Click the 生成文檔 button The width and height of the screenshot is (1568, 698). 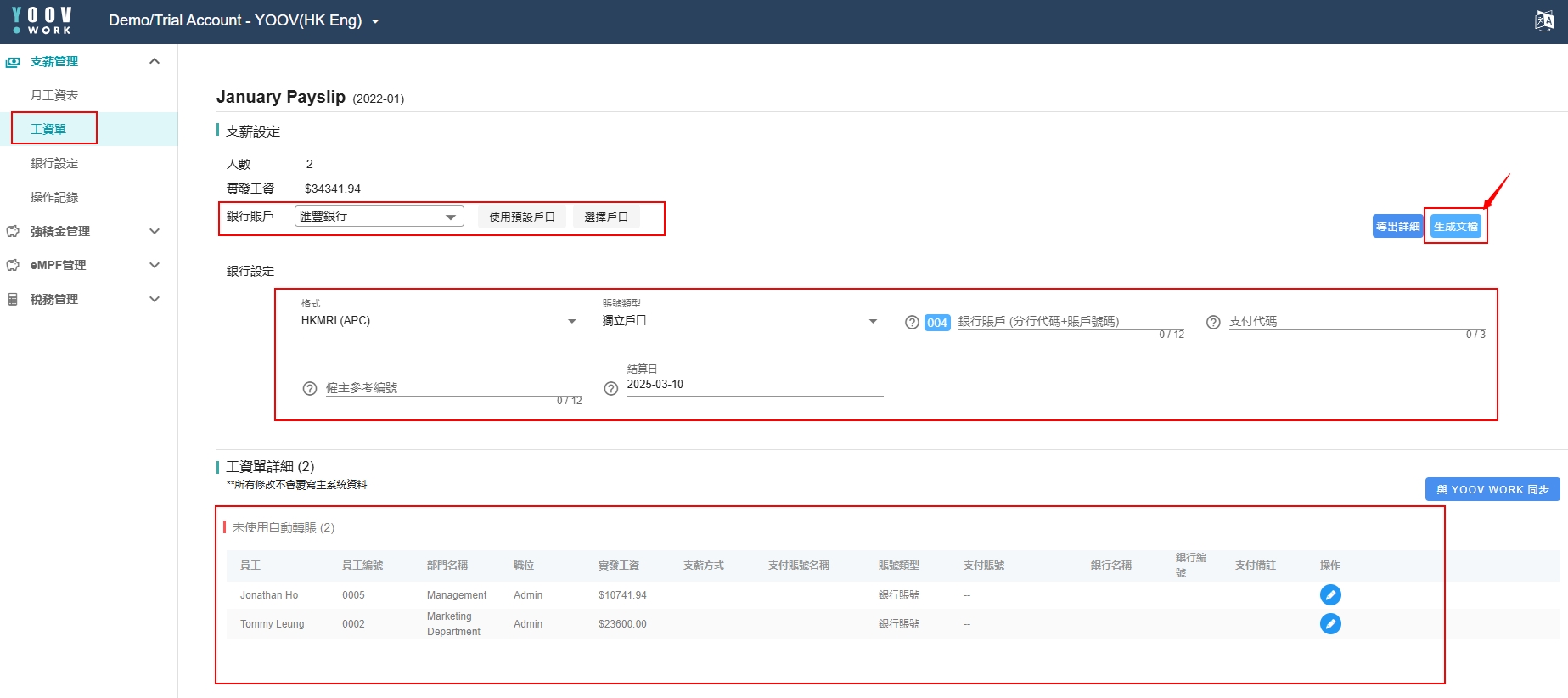coord(1455,226)
